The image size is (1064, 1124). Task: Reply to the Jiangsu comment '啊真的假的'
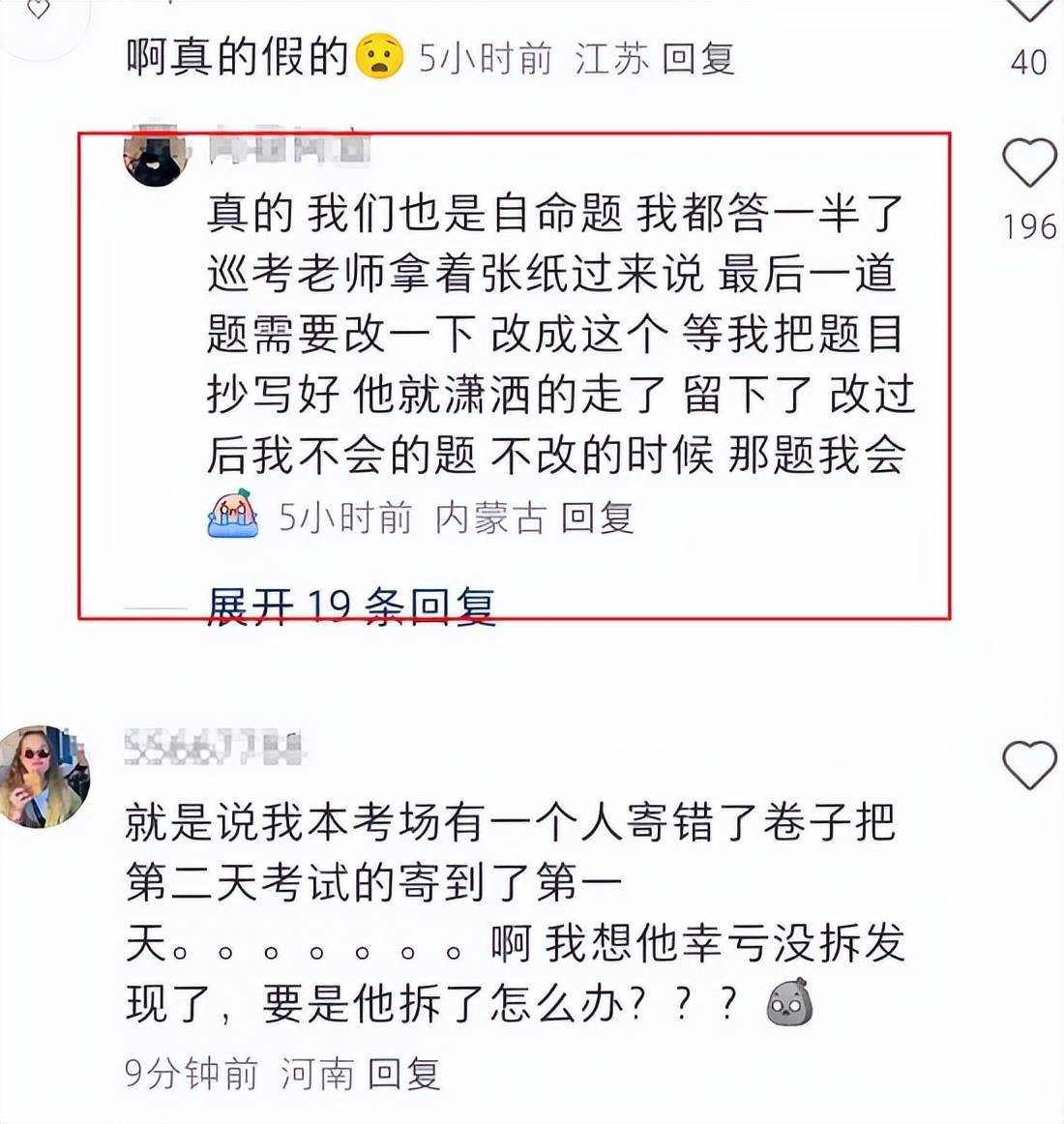(697, 59)
